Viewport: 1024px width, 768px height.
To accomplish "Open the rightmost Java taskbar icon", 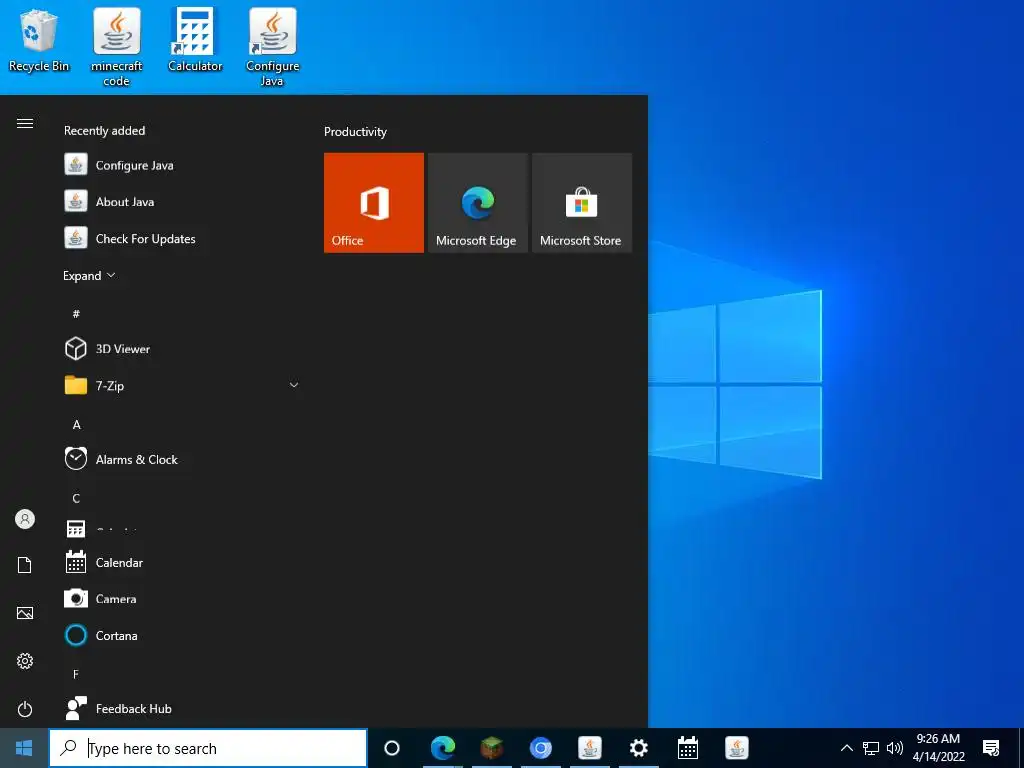I will pos(737,748).
